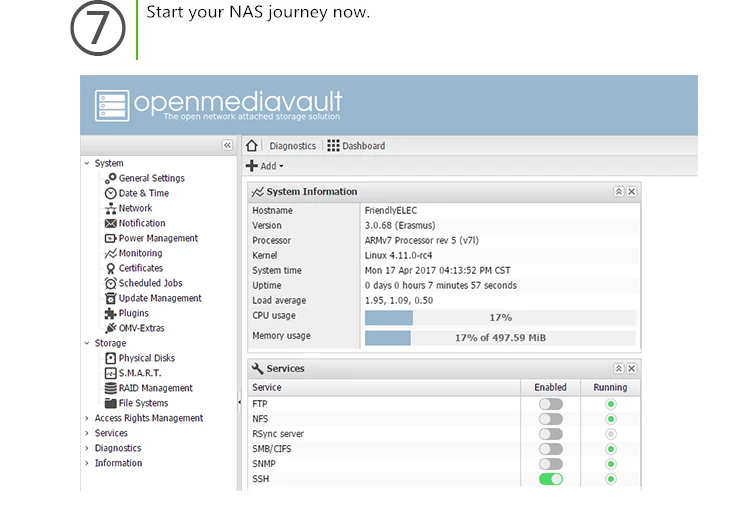Click the Notification envelope icon

[x=110, y=223]
